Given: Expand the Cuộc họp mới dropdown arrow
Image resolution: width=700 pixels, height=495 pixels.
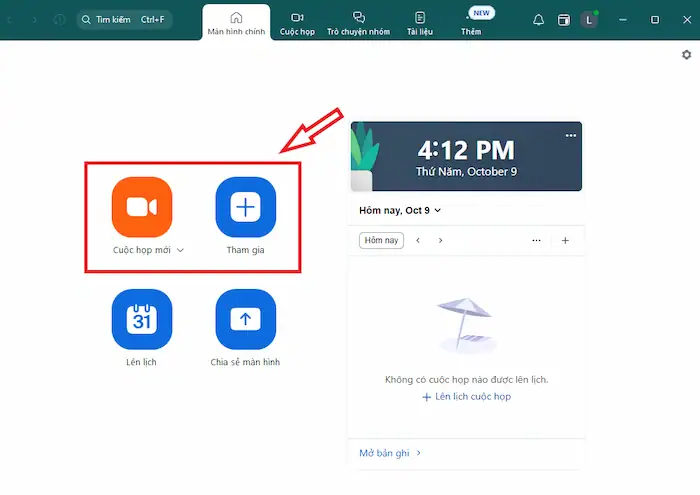Looking at the screenshot, I should [x=180, y=250].
